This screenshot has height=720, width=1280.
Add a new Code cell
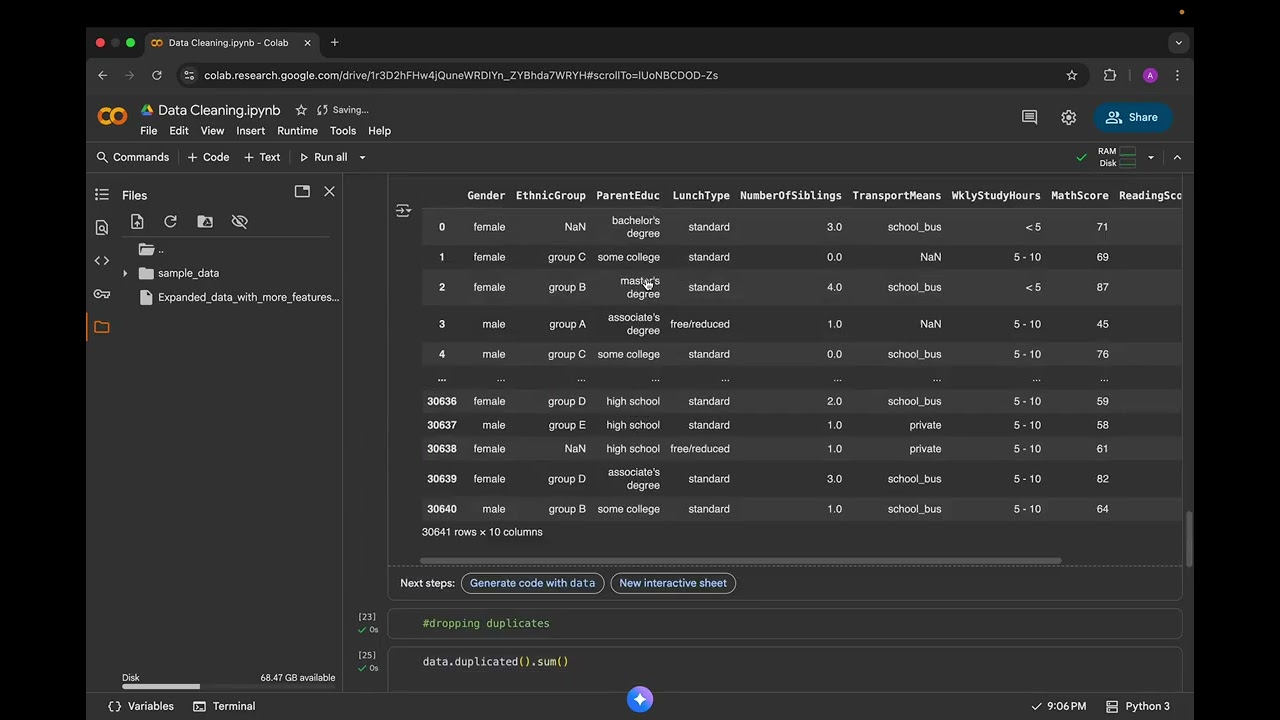[x=208, y=157]
